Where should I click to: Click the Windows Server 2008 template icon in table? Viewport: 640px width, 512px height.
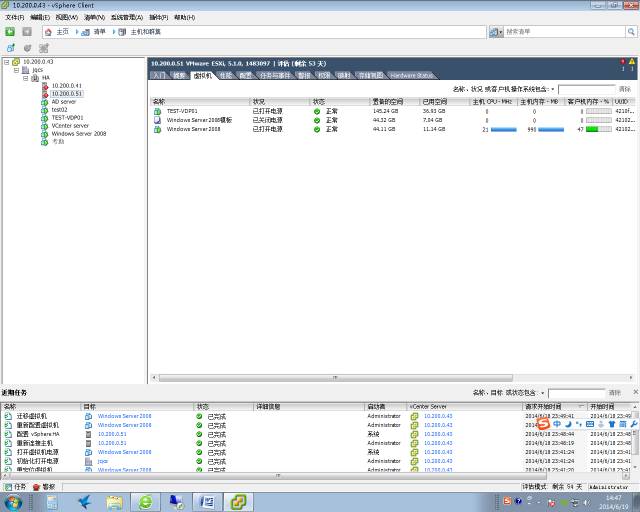click(x=157, y=120)
